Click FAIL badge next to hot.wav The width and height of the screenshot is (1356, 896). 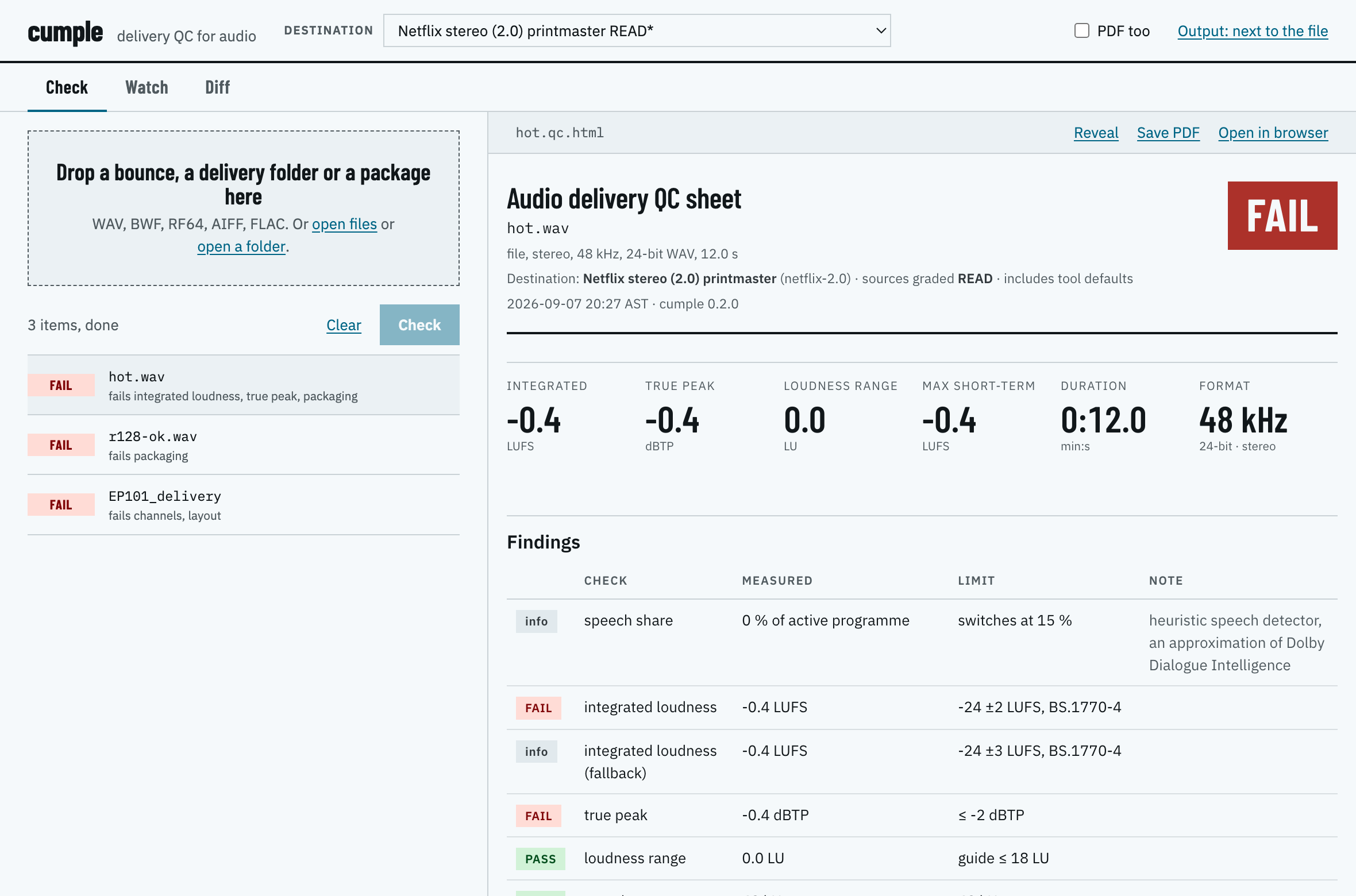61,385
